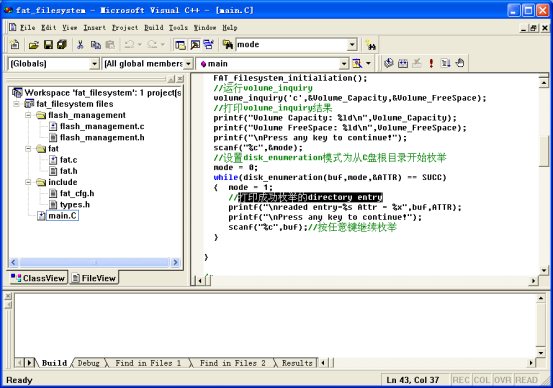Click the OVR indicator in status bar
This screenshot has width=553, height=388.
click(x=503, y=380)
